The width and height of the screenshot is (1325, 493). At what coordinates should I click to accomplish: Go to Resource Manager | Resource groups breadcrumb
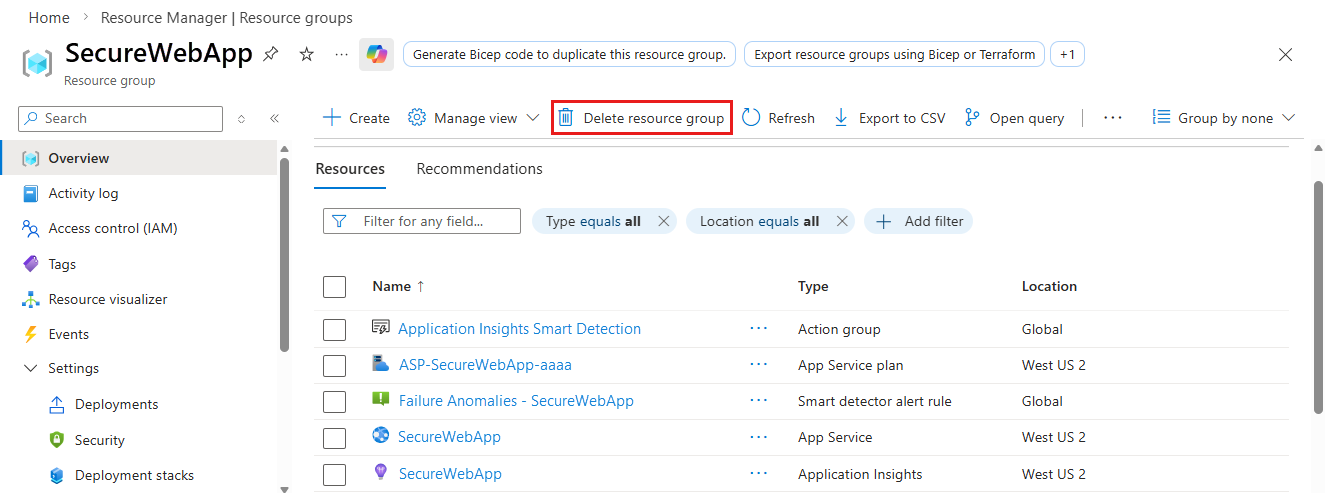[x=226, y=18]
